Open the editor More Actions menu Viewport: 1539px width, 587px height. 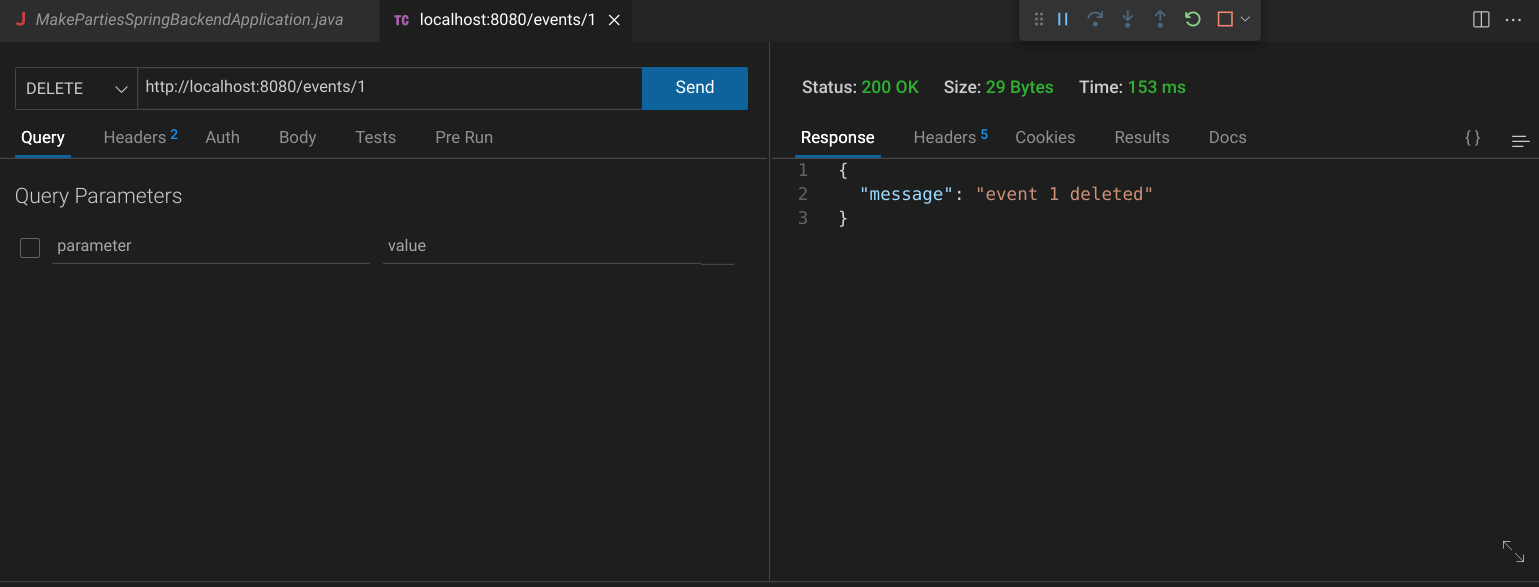point(1513,19)
